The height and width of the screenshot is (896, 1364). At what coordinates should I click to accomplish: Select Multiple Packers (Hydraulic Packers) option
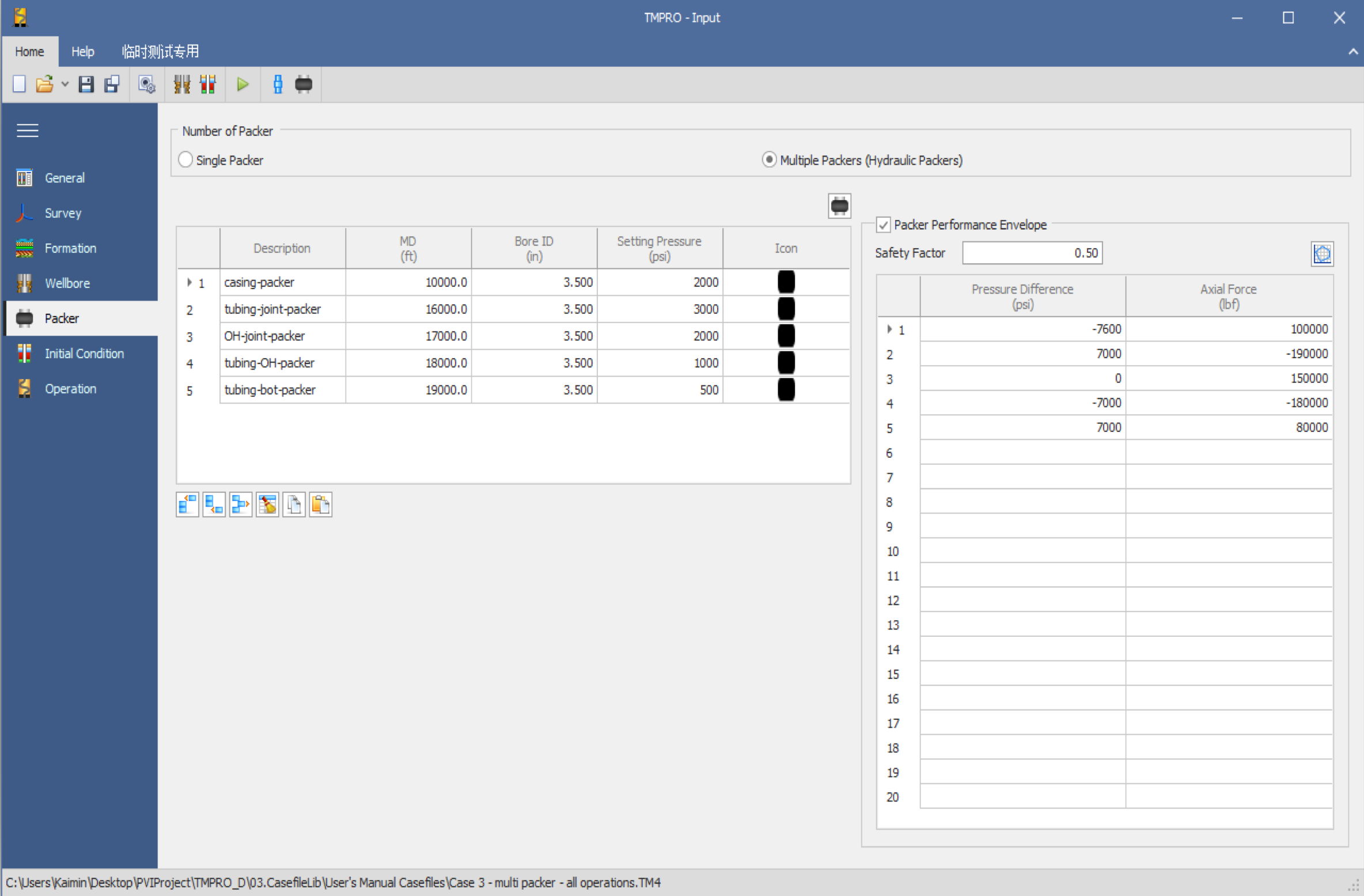tap(769, 160)
